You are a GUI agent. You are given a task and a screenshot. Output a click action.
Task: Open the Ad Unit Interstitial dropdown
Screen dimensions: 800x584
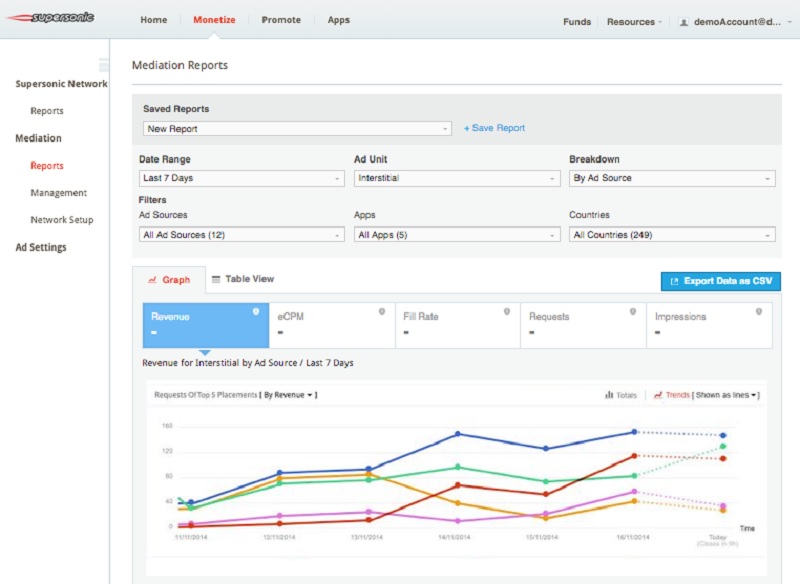(x=456, y=178)
